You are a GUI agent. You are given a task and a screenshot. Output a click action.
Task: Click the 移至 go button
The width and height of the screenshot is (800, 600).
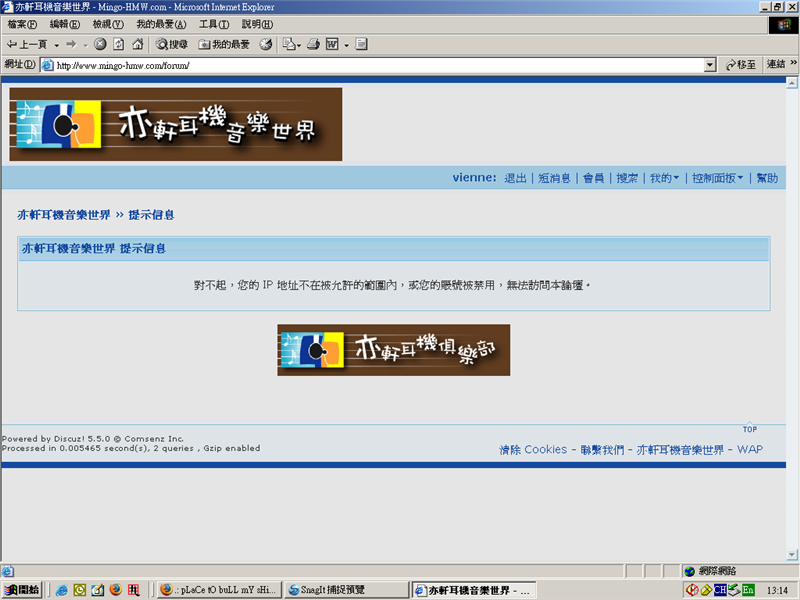point(740,65)
